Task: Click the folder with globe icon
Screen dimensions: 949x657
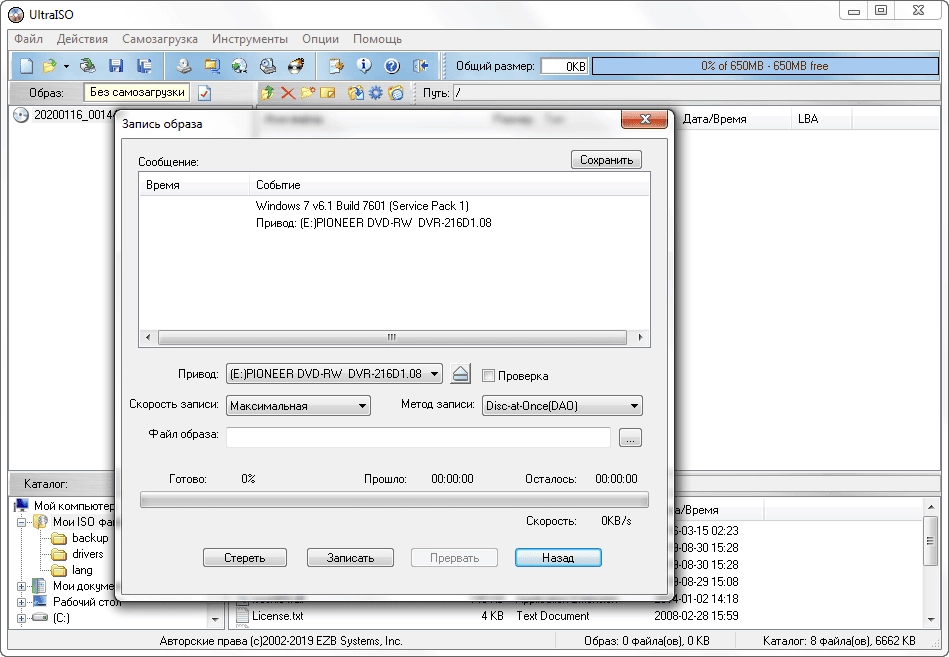Action: click(396, 93)
